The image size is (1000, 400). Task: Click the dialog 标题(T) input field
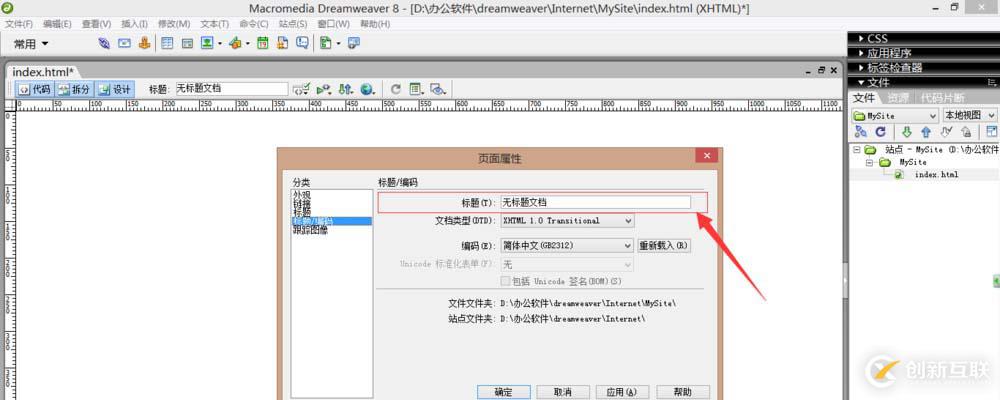(x=595, y=202)
